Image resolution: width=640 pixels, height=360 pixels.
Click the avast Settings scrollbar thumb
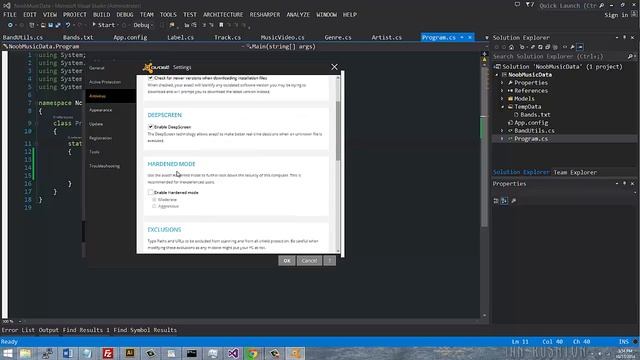coord(338,131)
